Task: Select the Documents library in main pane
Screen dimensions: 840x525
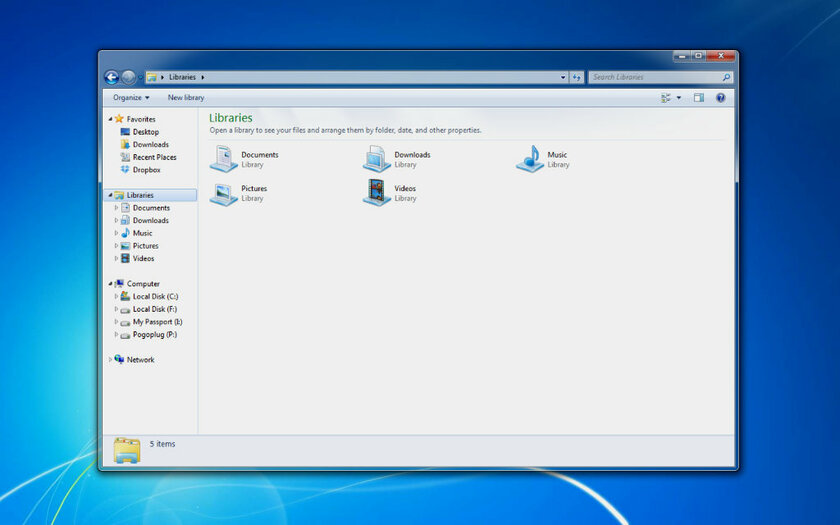Action: pyautogui.click(x=245, y=159)
